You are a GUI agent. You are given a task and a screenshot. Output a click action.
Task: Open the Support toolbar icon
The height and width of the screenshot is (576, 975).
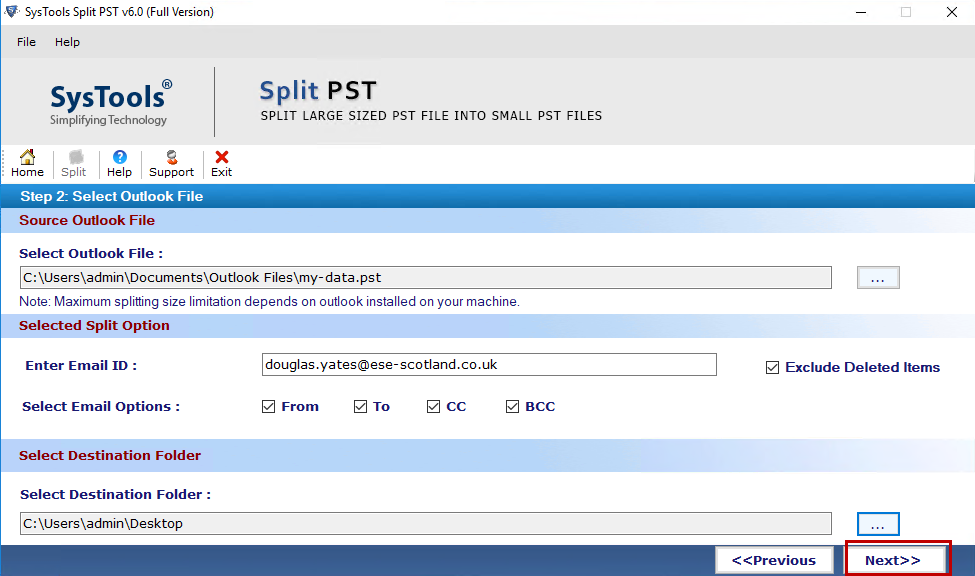coord(172,164)
